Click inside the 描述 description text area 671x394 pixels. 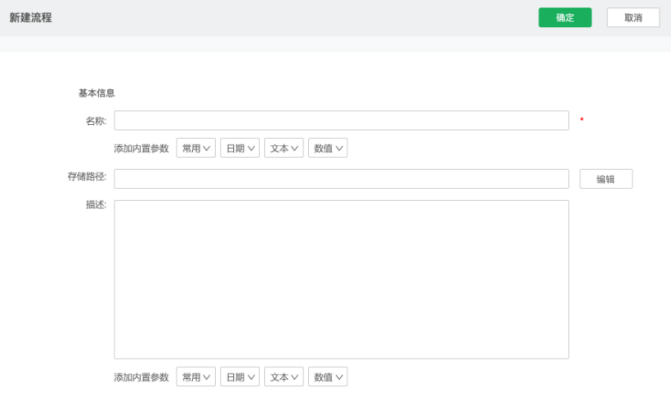[x=341, y=279]
